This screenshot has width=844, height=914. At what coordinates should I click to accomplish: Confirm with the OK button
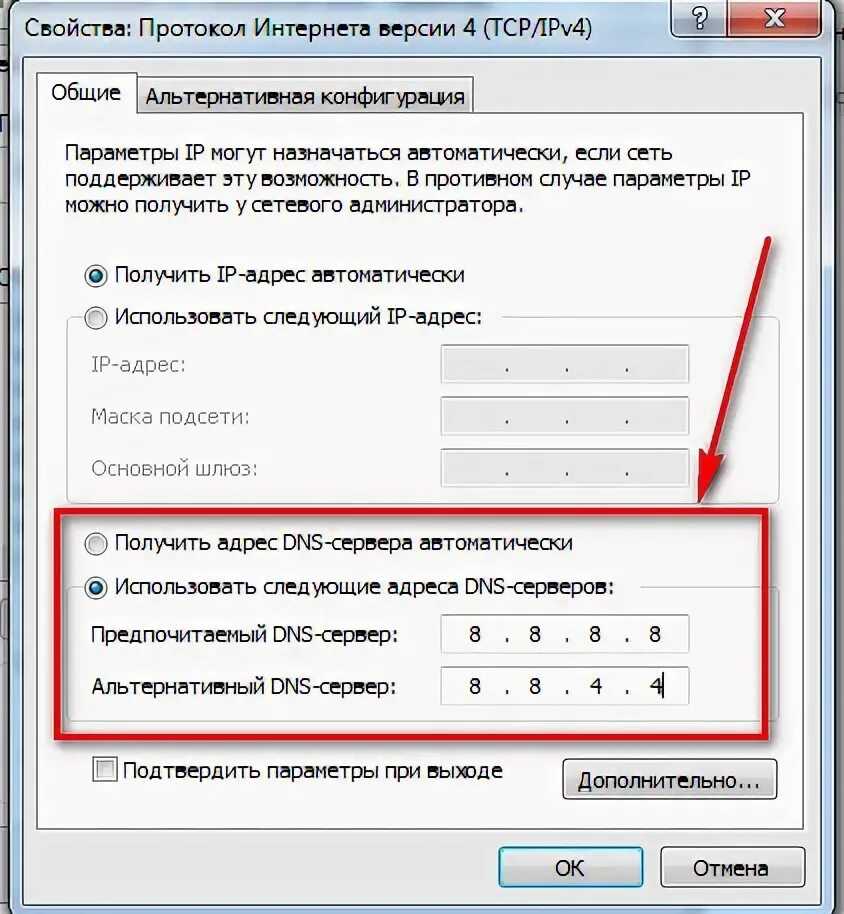click(x=571, y=867)
